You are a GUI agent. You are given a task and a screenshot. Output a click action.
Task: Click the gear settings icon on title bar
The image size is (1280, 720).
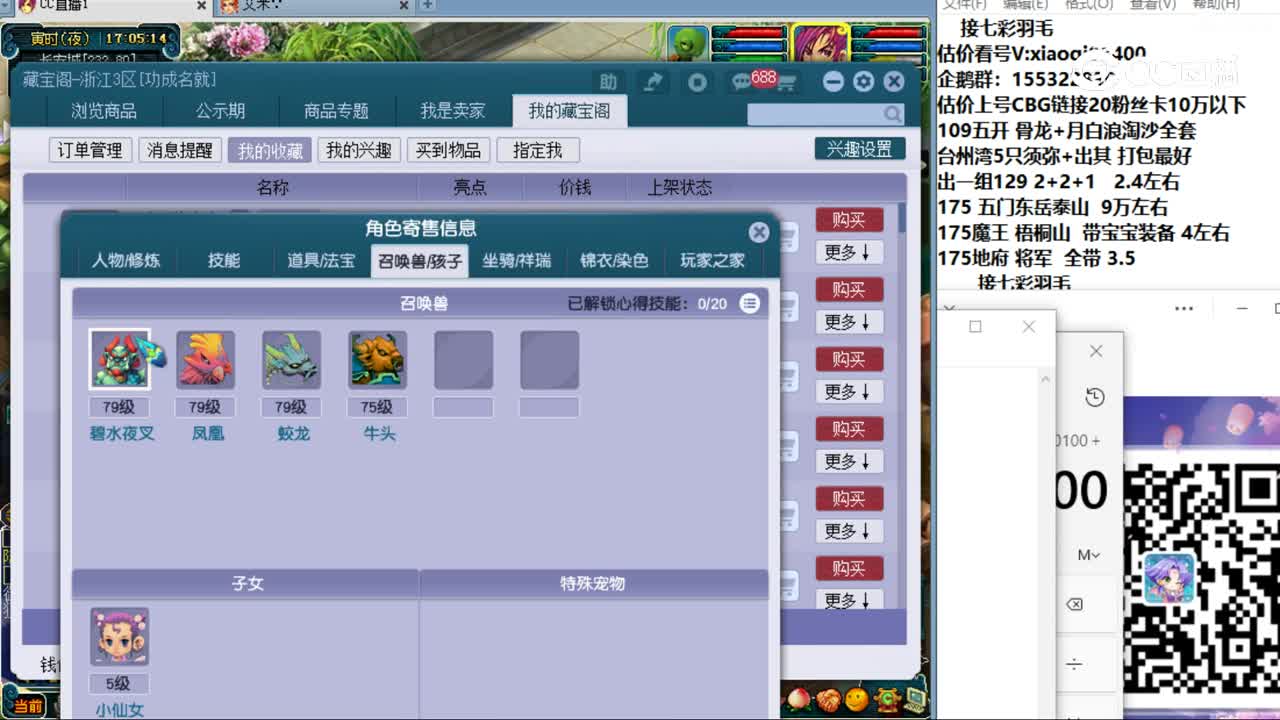(x=862, y=81)
